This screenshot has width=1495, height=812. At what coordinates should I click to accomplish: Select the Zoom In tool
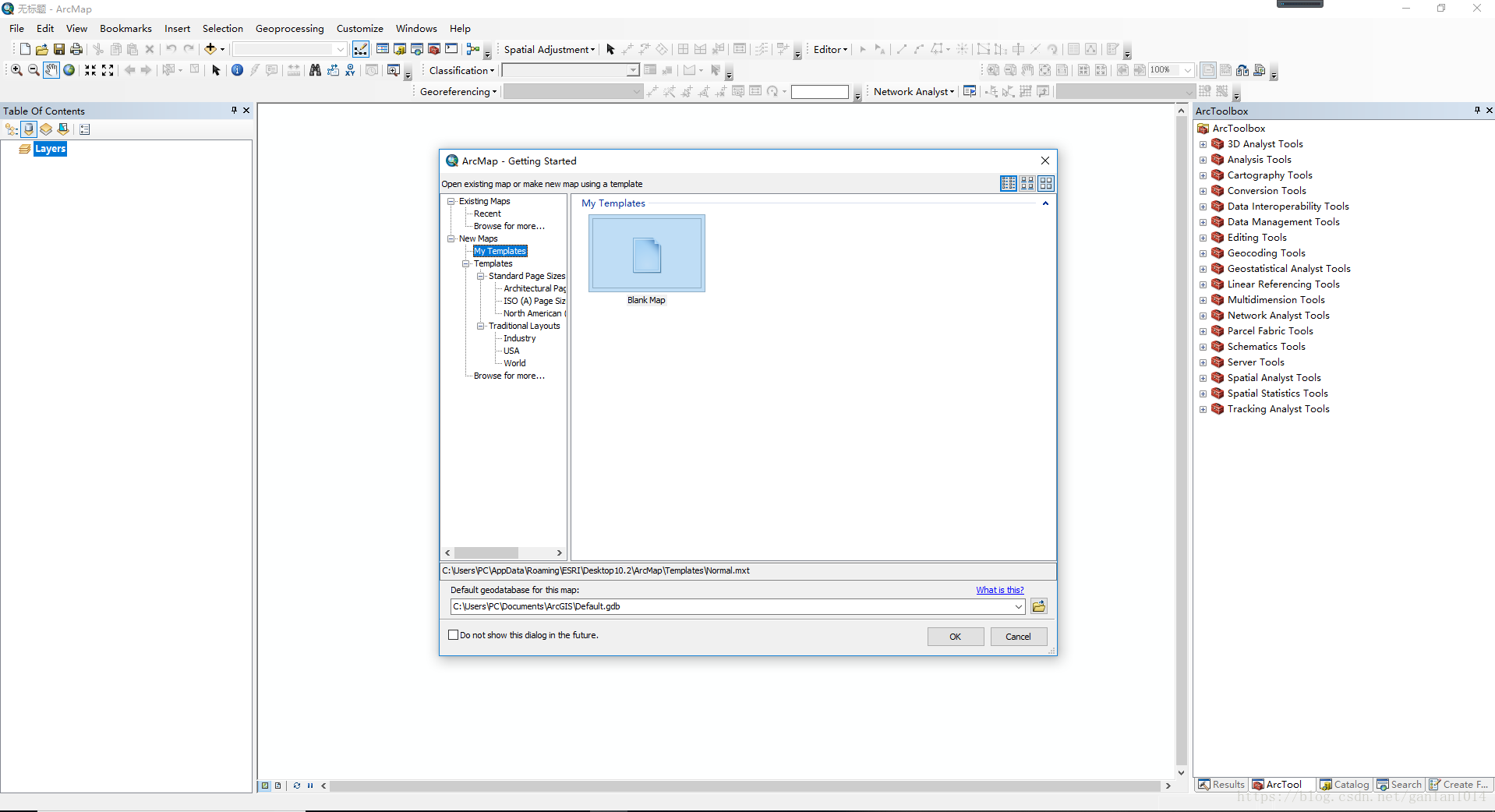tap(16, 70)
